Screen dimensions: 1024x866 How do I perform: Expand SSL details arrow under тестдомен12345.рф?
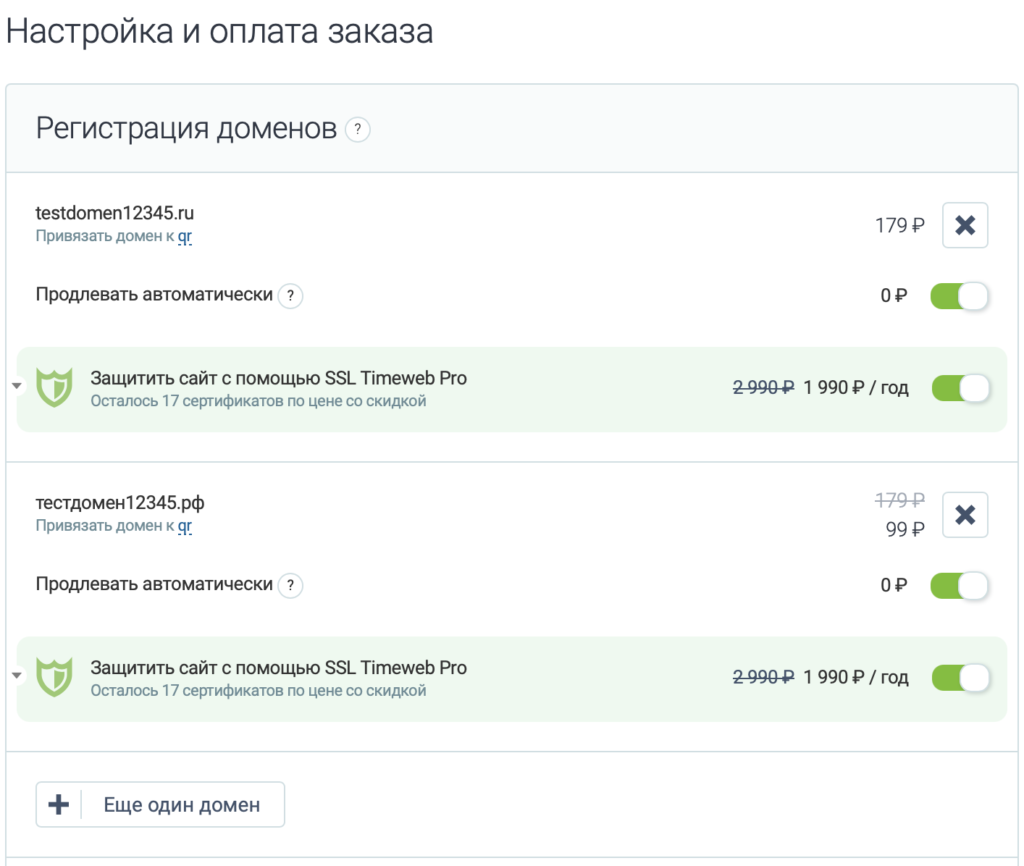coord(17,675)
